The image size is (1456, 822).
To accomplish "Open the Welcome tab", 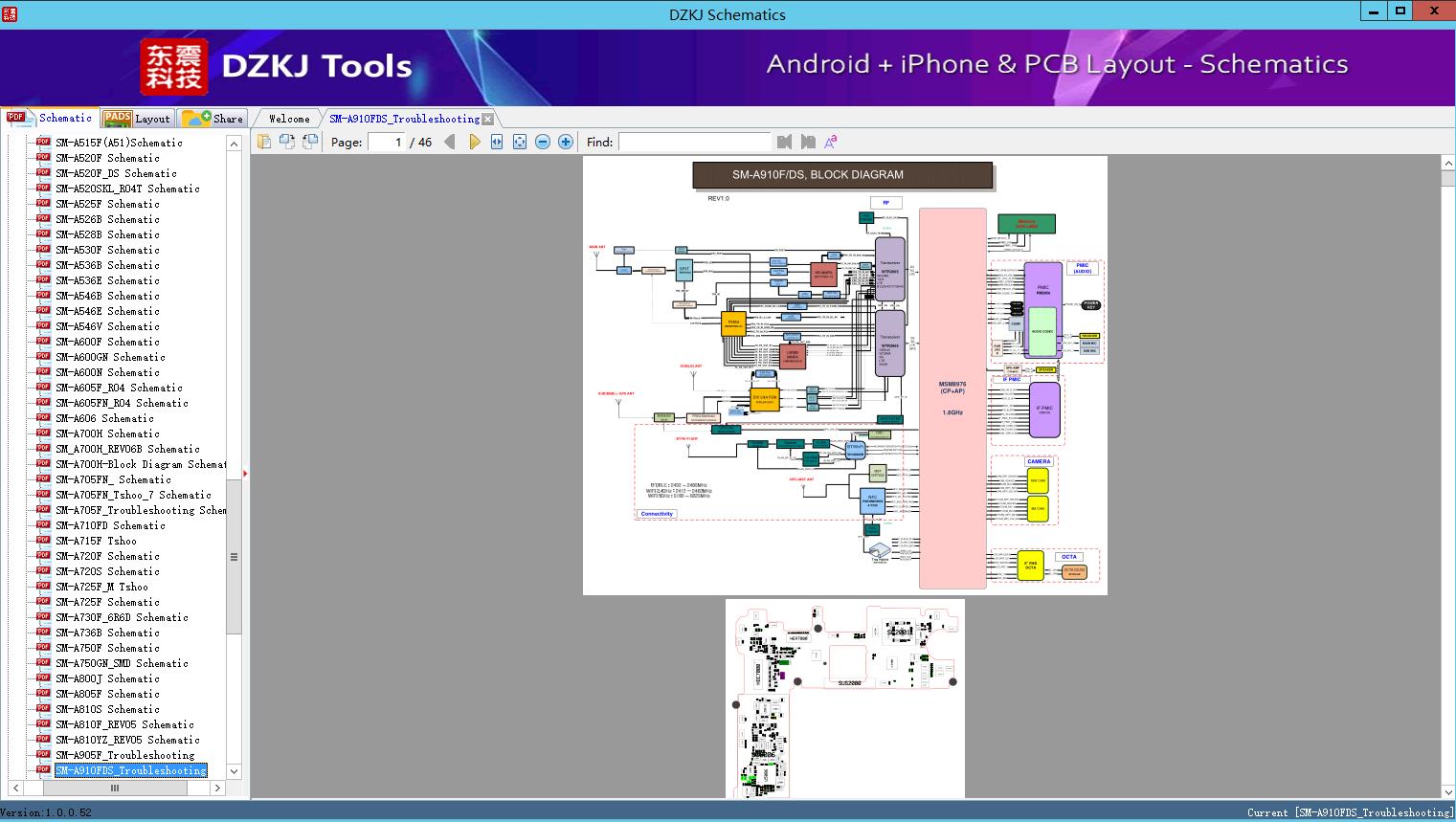I will [289, 119].
